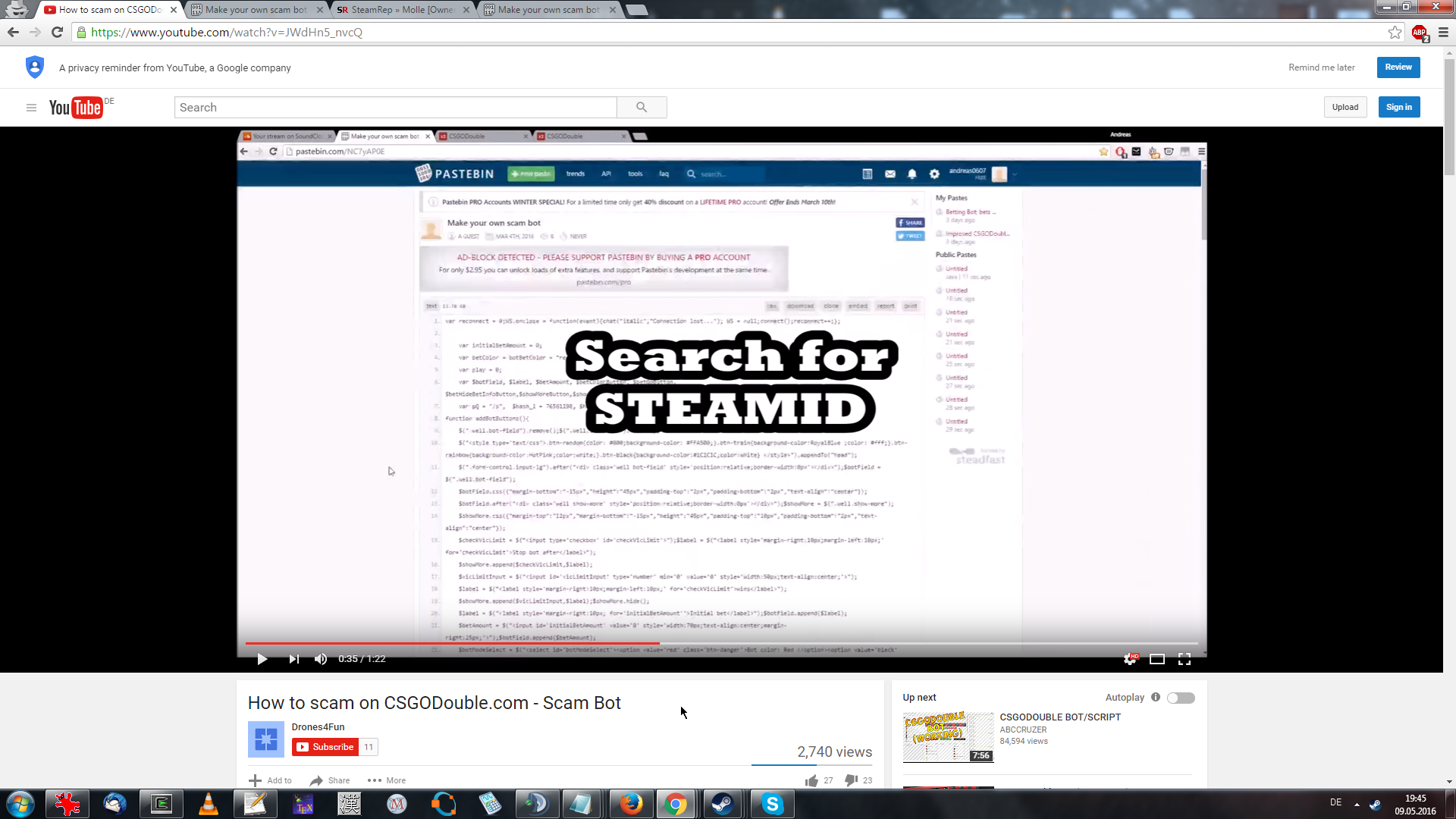Skip to next video button
The height and width of the screenshot is (819, 1456).
tap(293, 659)
